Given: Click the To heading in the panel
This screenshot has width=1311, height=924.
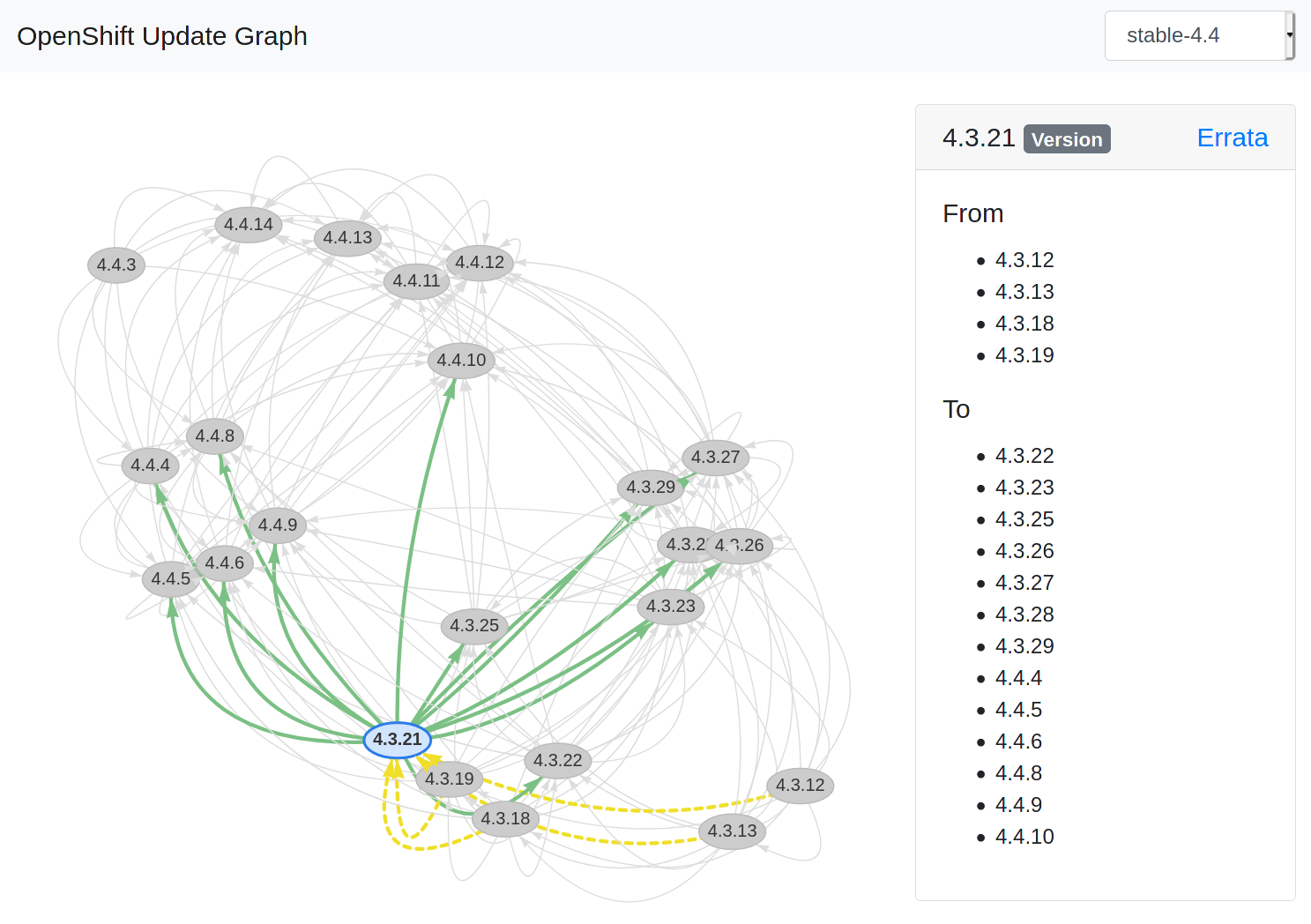Looking at the screenshot, I should point(956,410).
